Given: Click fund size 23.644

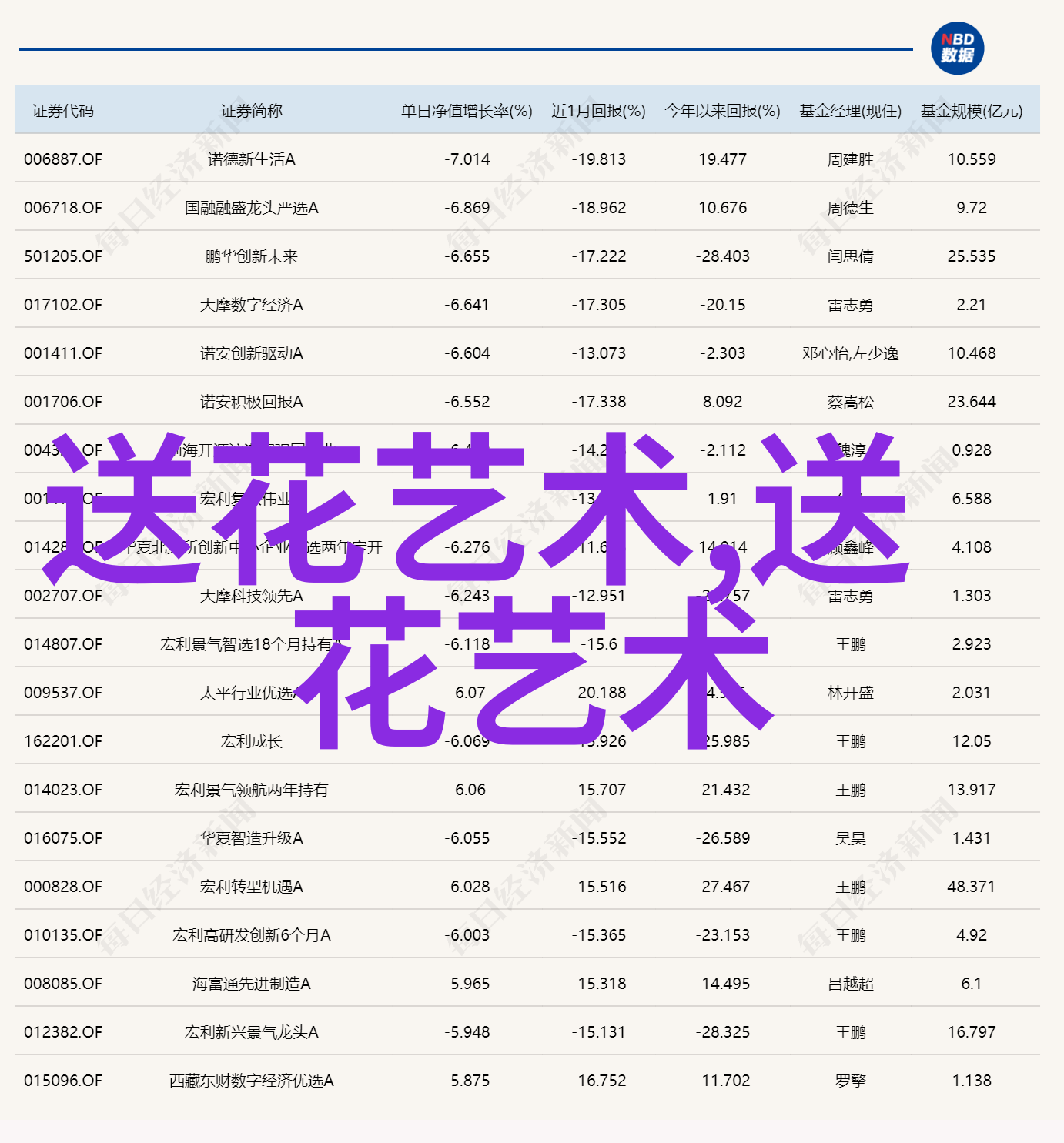Looking at the screenshot, I should [x=972, y=402].
